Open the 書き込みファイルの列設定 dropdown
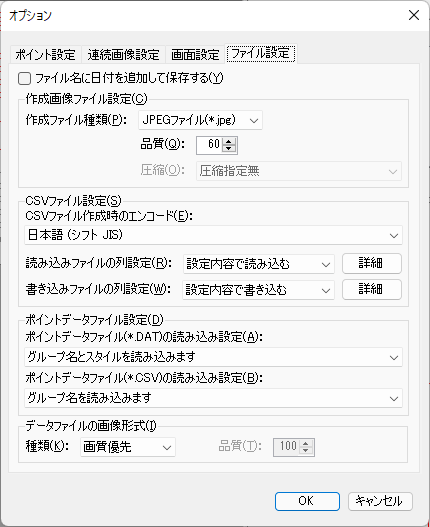 (x=259, y=290)
